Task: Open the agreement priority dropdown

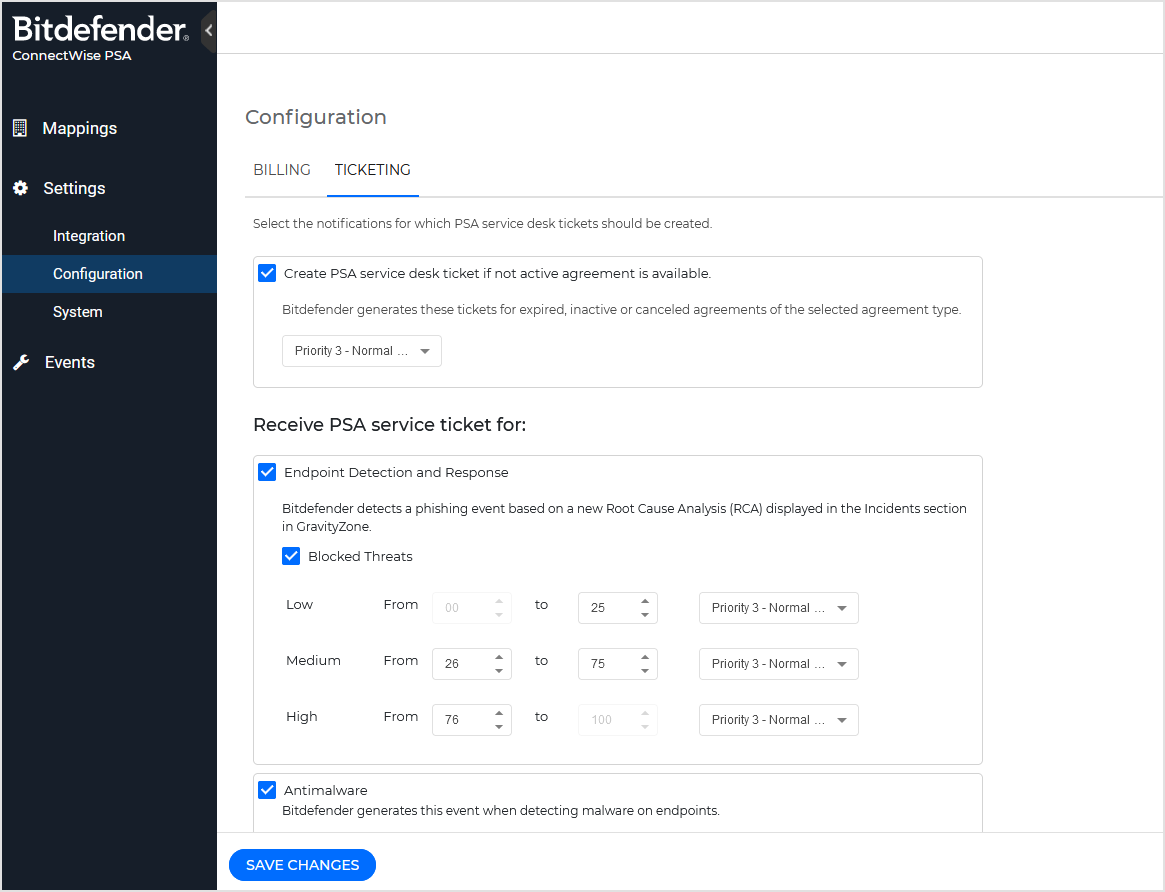Action: click(x=361, y=351)
